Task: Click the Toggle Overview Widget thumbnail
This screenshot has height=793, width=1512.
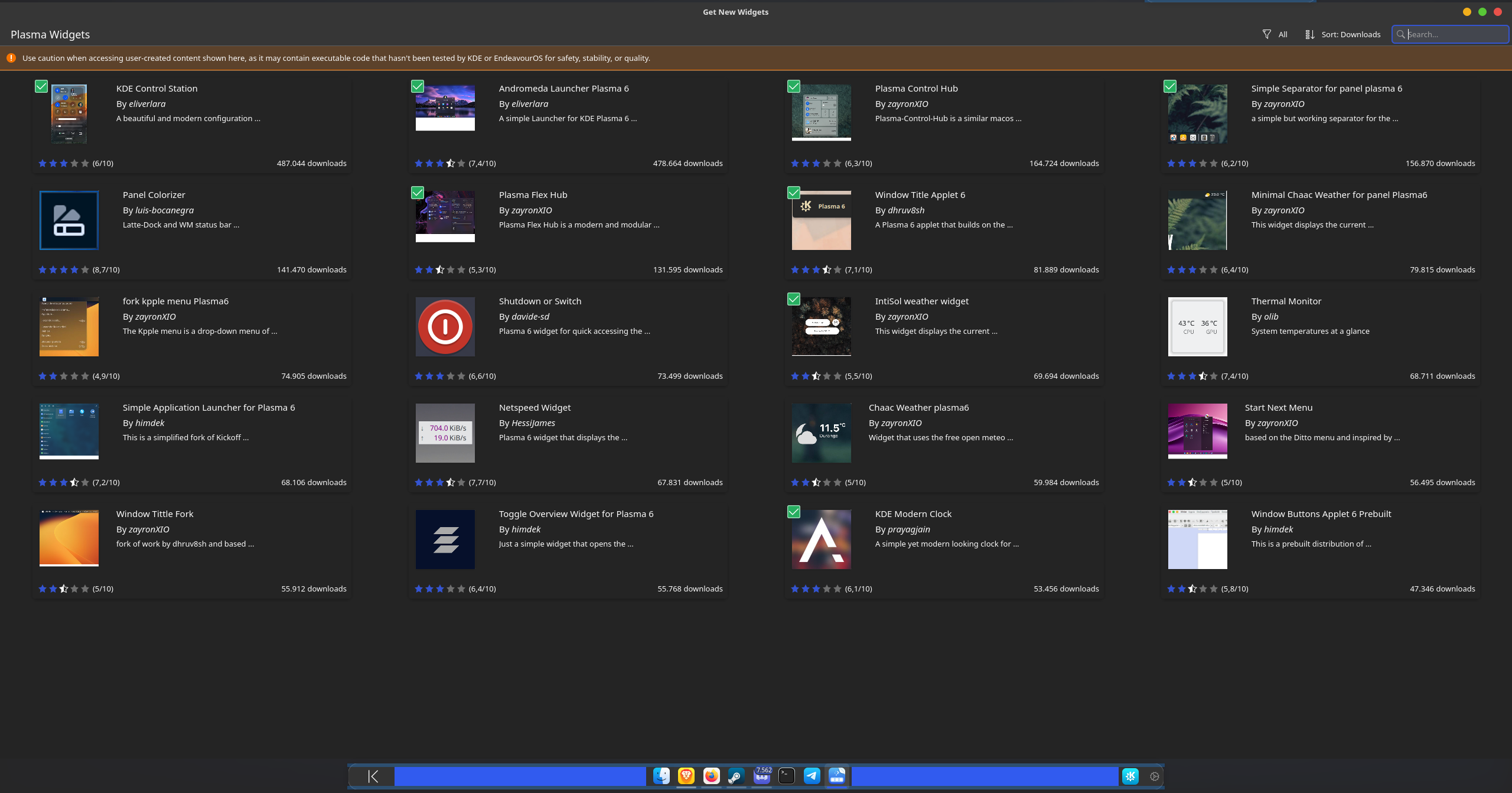Action: pyautogui.click(x=445, y=539)
